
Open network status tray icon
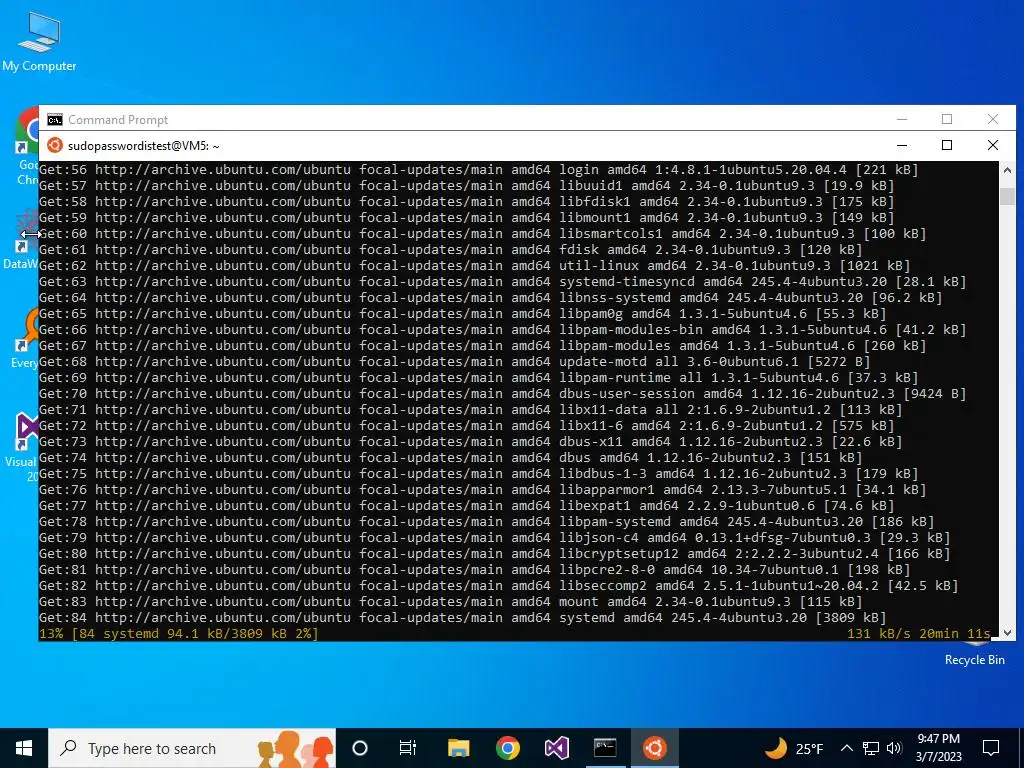point(871,748)
